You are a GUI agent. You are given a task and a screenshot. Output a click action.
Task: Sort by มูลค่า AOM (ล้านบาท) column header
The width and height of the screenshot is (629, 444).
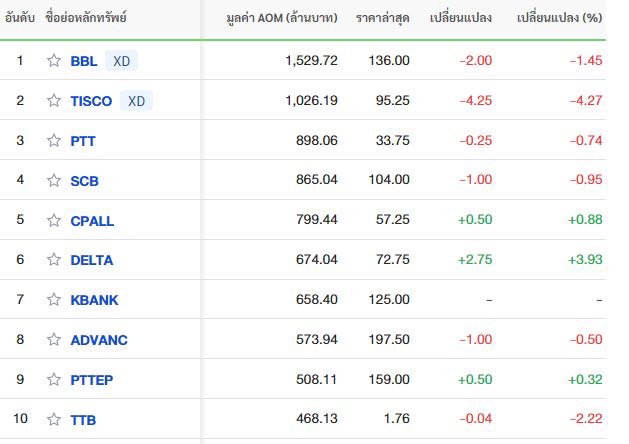coord(282,18)
